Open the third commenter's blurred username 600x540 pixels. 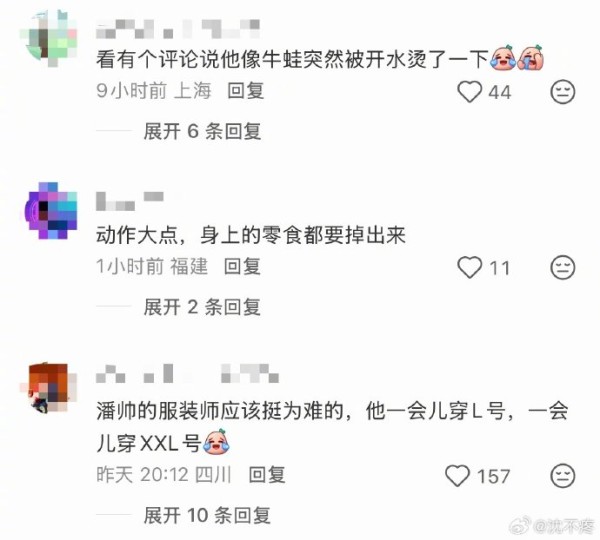coord(187,374)
